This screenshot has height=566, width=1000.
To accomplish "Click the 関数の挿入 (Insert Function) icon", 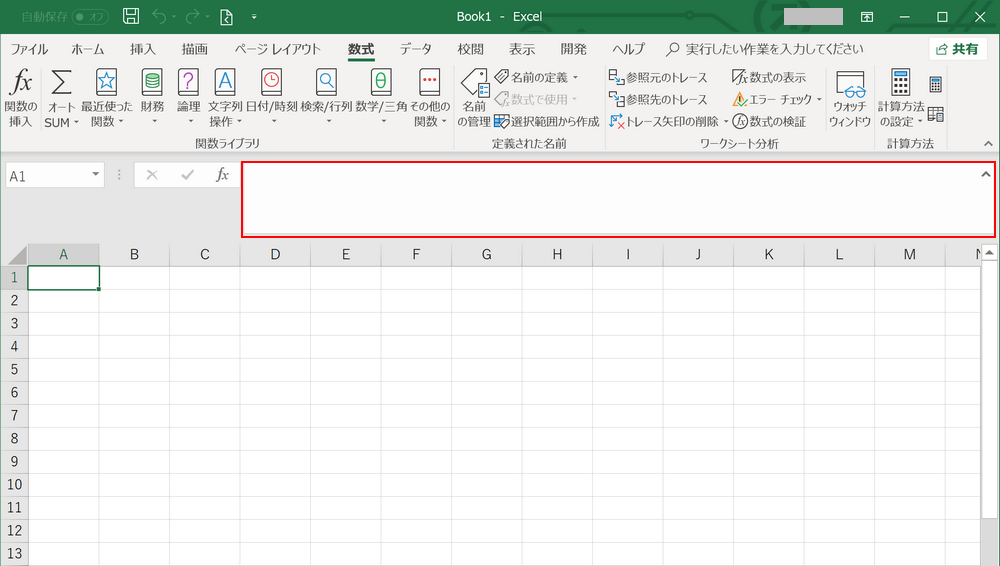I will coord(20,84).
